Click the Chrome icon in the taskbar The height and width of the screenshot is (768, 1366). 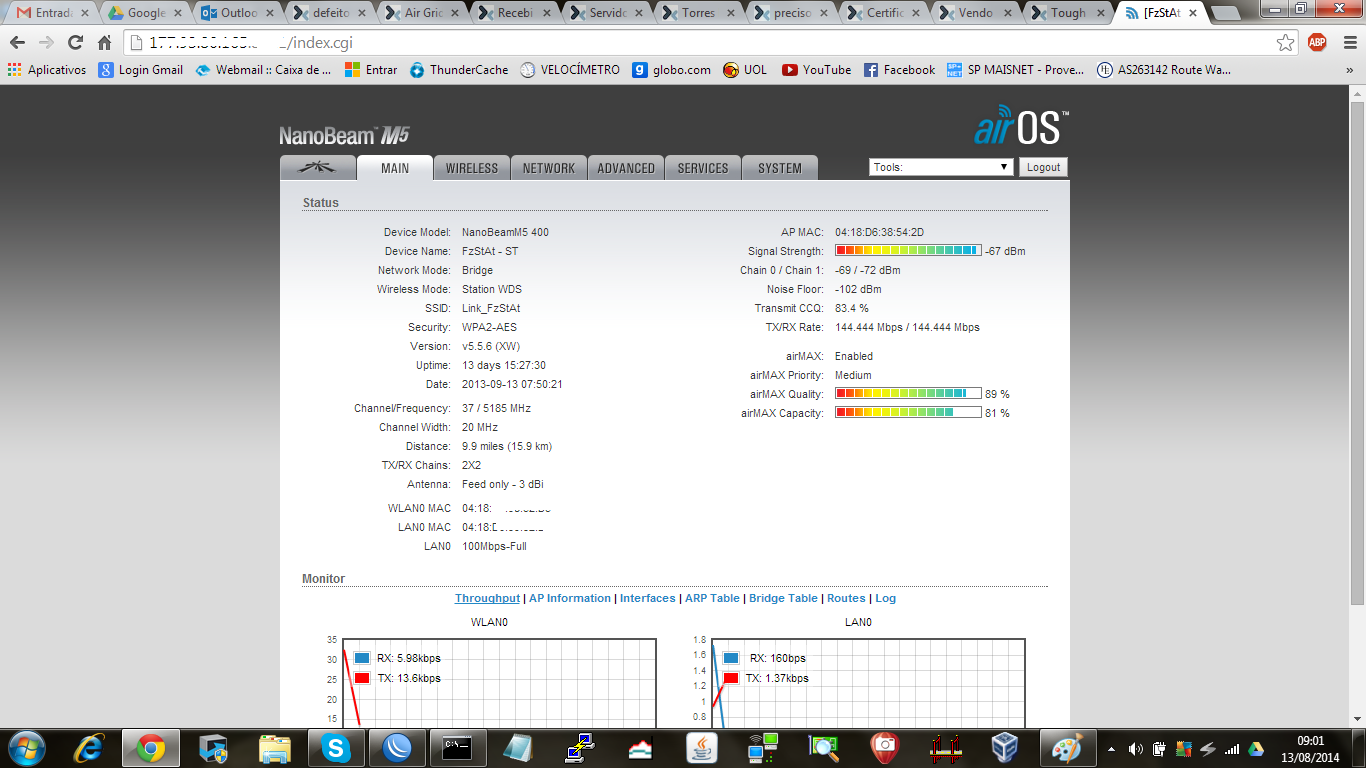coord(151,748)
